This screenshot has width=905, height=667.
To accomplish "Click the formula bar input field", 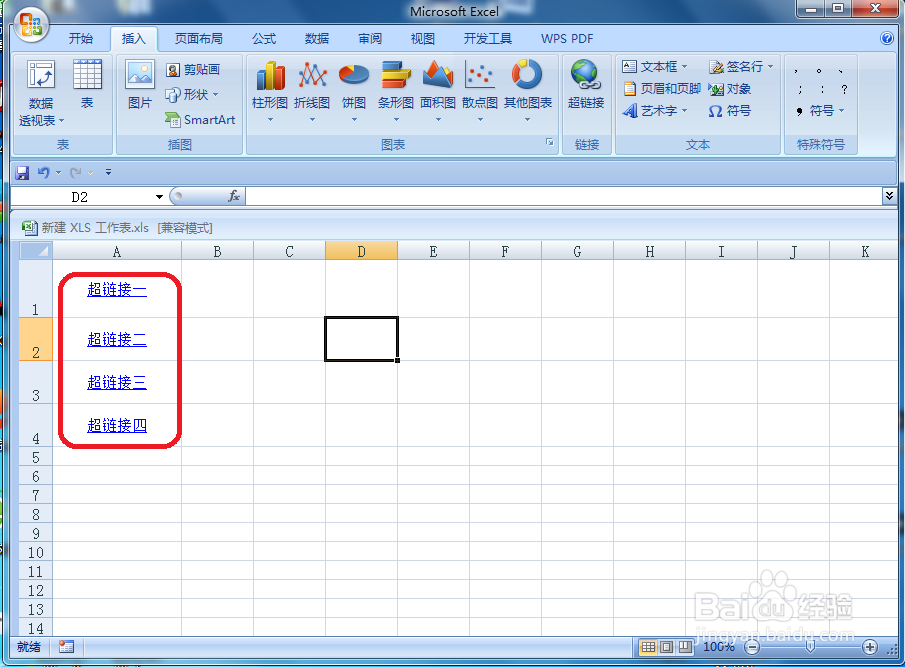I will (x=564, y=196).
